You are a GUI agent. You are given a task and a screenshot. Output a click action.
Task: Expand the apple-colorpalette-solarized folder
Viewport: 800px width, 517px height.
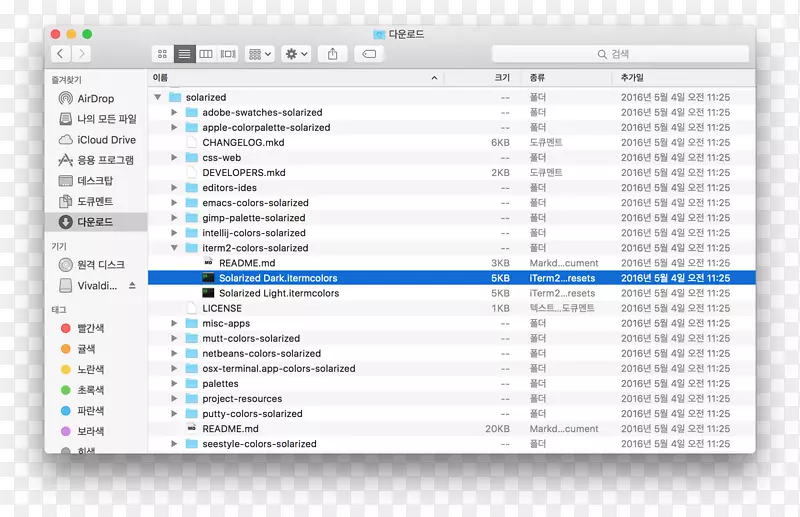(x=174, y=127)
